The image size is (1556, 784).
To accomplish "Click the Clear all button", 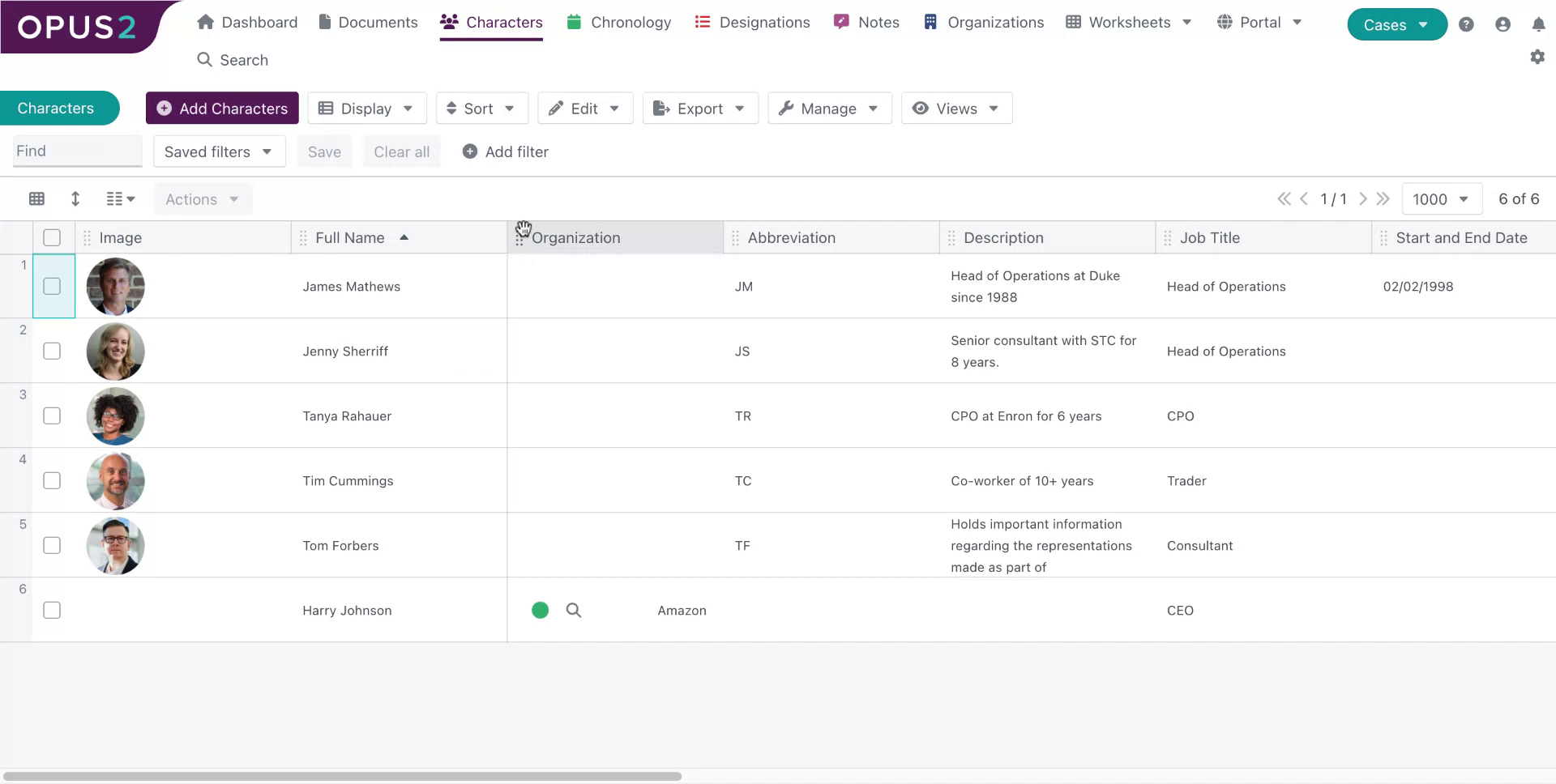I will pos(401,151).
